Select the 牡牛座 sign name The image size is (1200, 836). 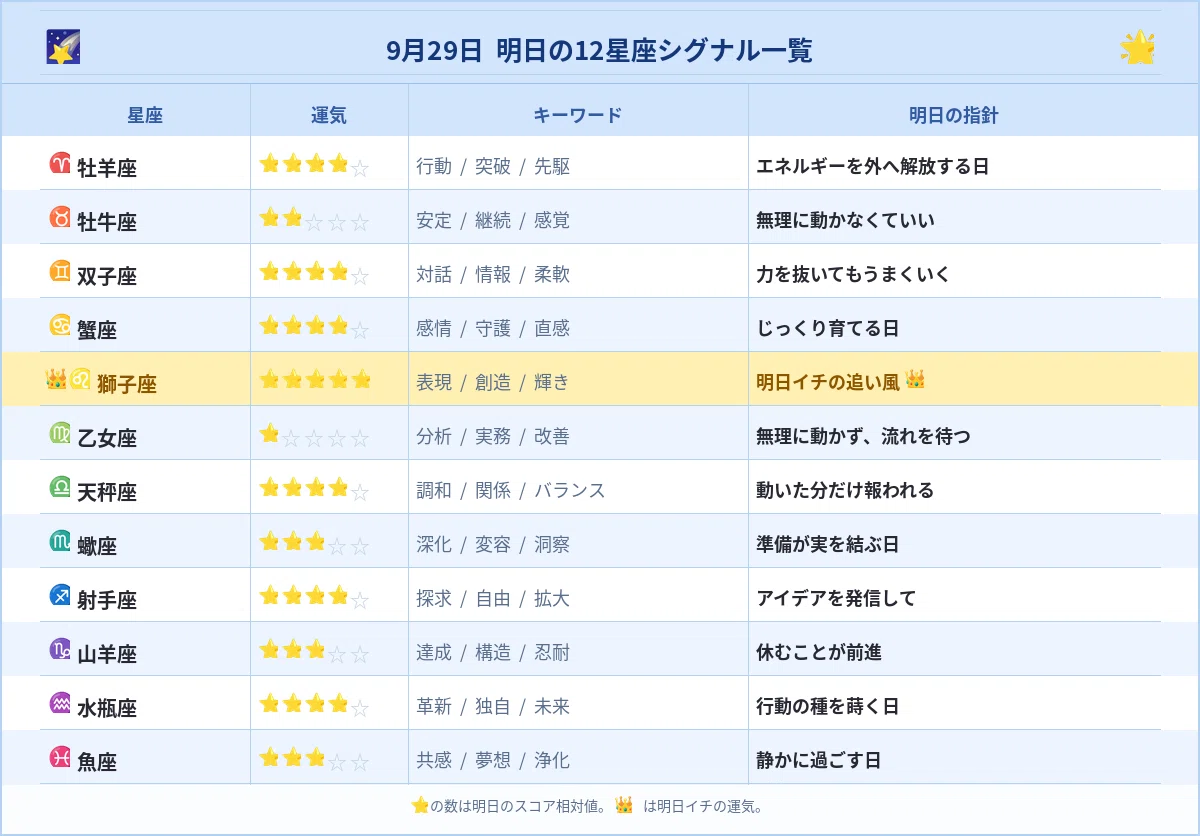click(107, 222)
